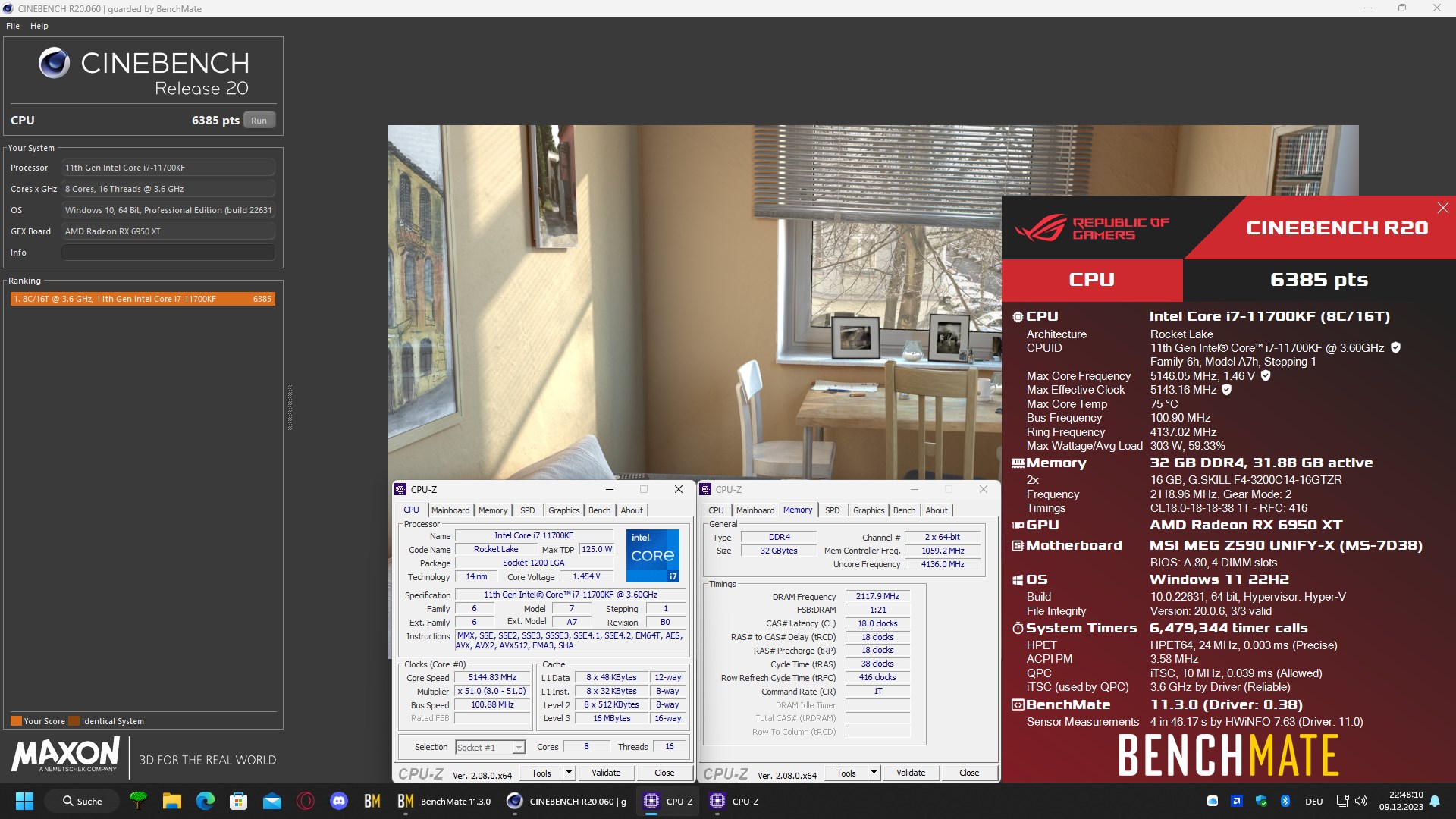Switch to Graphics tab in left CPU-Z window

564,510
